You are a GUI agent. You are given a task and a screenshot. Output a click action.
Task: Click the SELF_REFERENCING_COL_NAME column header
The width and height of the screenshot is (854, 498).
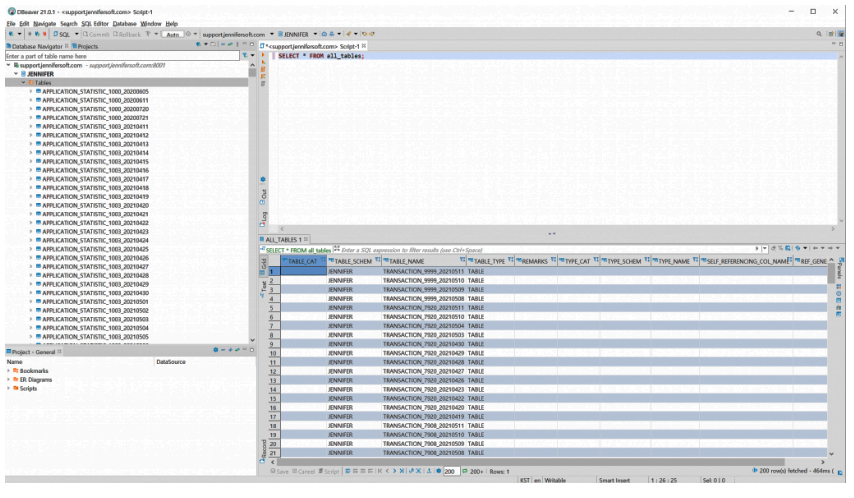click(x=747, y=261)
